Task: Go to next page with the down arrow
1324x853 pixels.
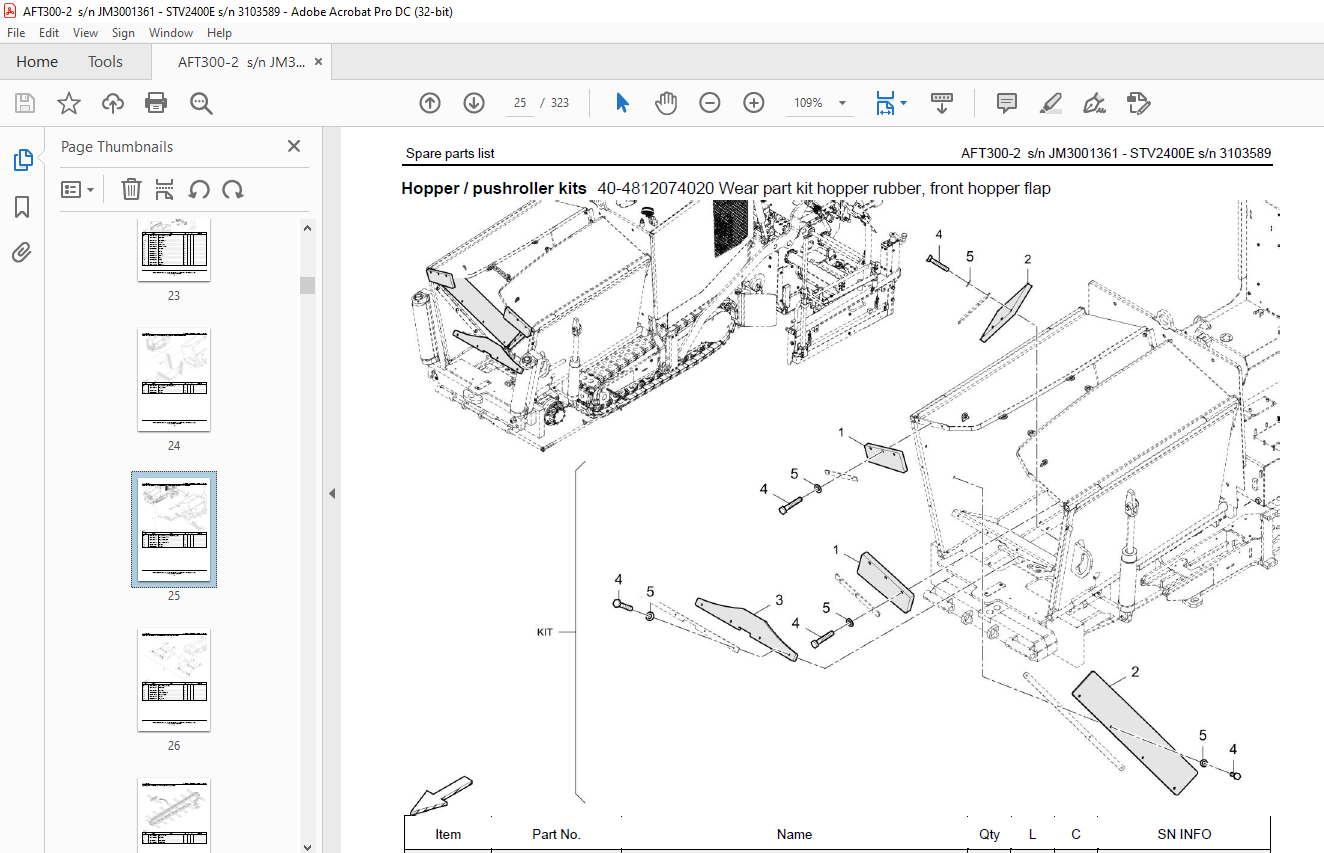Action: (474, 103)
